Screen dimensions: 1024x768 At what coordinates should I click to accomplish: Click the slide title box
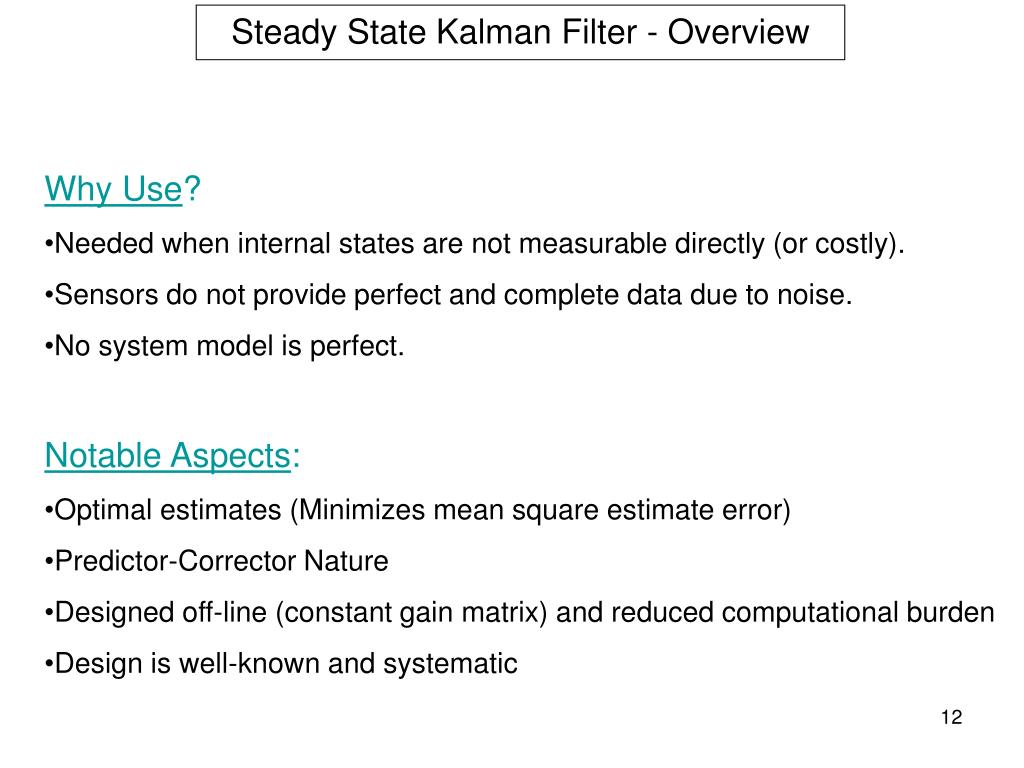point(520,33)
